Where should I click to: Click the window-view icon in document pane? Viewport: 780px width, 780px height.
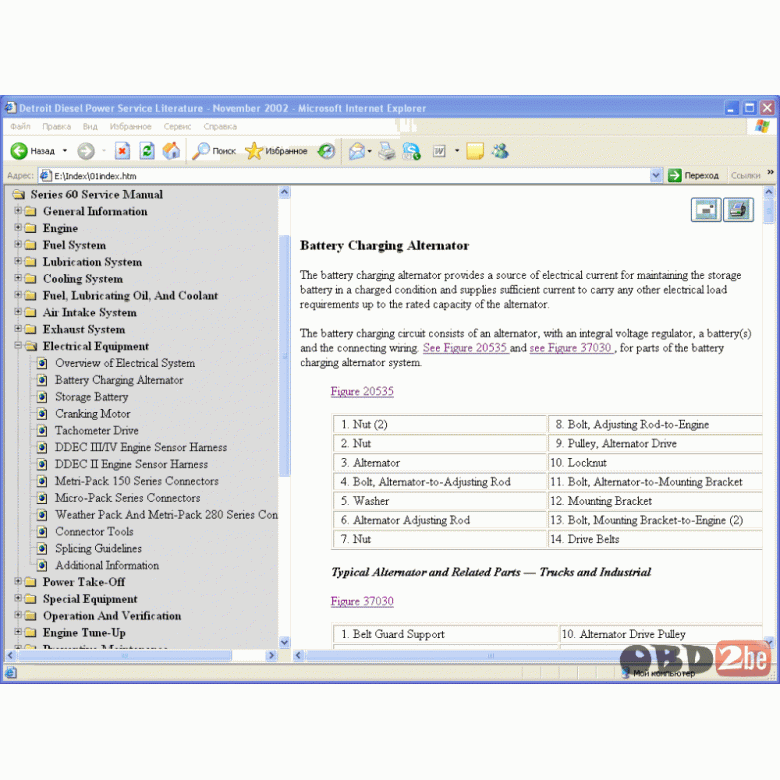pyautogui.click(x=706, y=209)
